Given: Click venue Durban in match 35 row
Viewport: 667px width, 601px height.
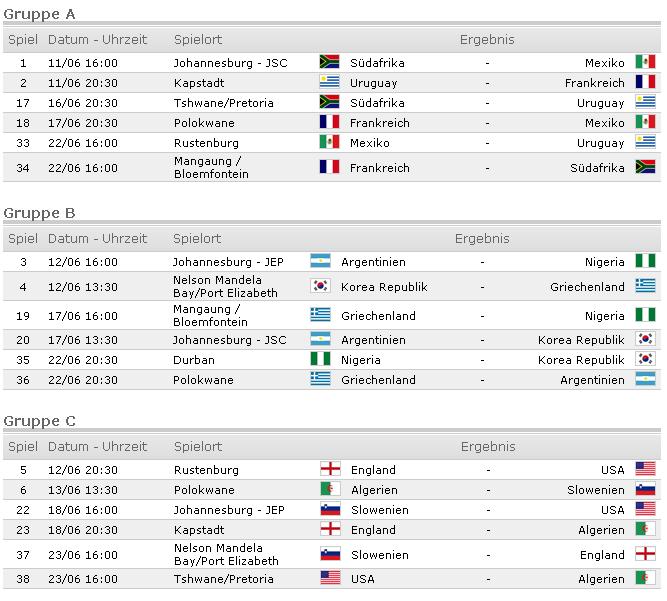Looking at the screenshot, I should click(x=193, y=360).
